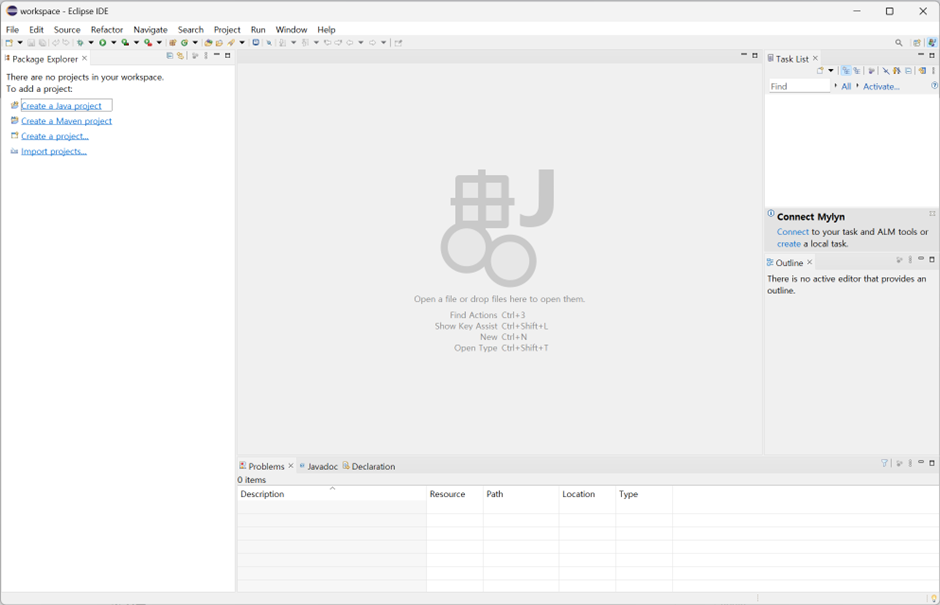Click the Coverage launch toolbar icon
The width and height of the screenshot is (940, 605).
click(125, 43)
